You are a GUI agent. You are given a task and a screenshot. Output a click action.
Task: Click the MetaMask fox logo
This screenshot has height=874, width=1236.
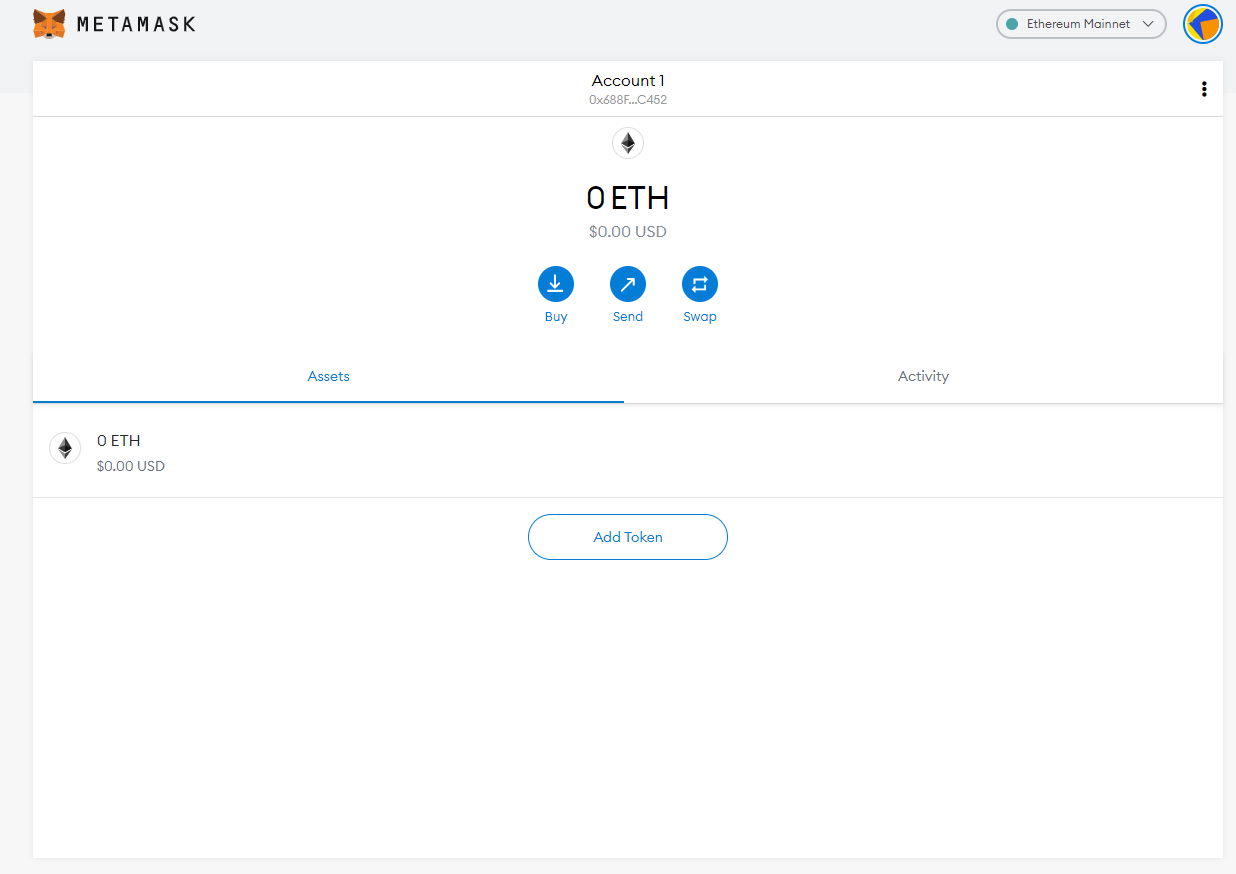(49, 24)
